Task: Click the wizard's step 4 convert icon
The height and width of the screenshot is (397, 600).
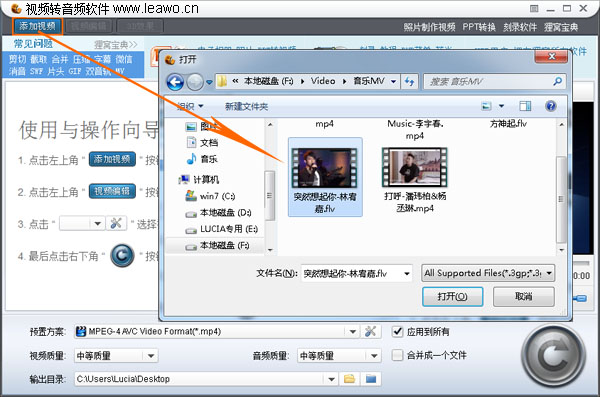Action: click(x=122, y=255)
